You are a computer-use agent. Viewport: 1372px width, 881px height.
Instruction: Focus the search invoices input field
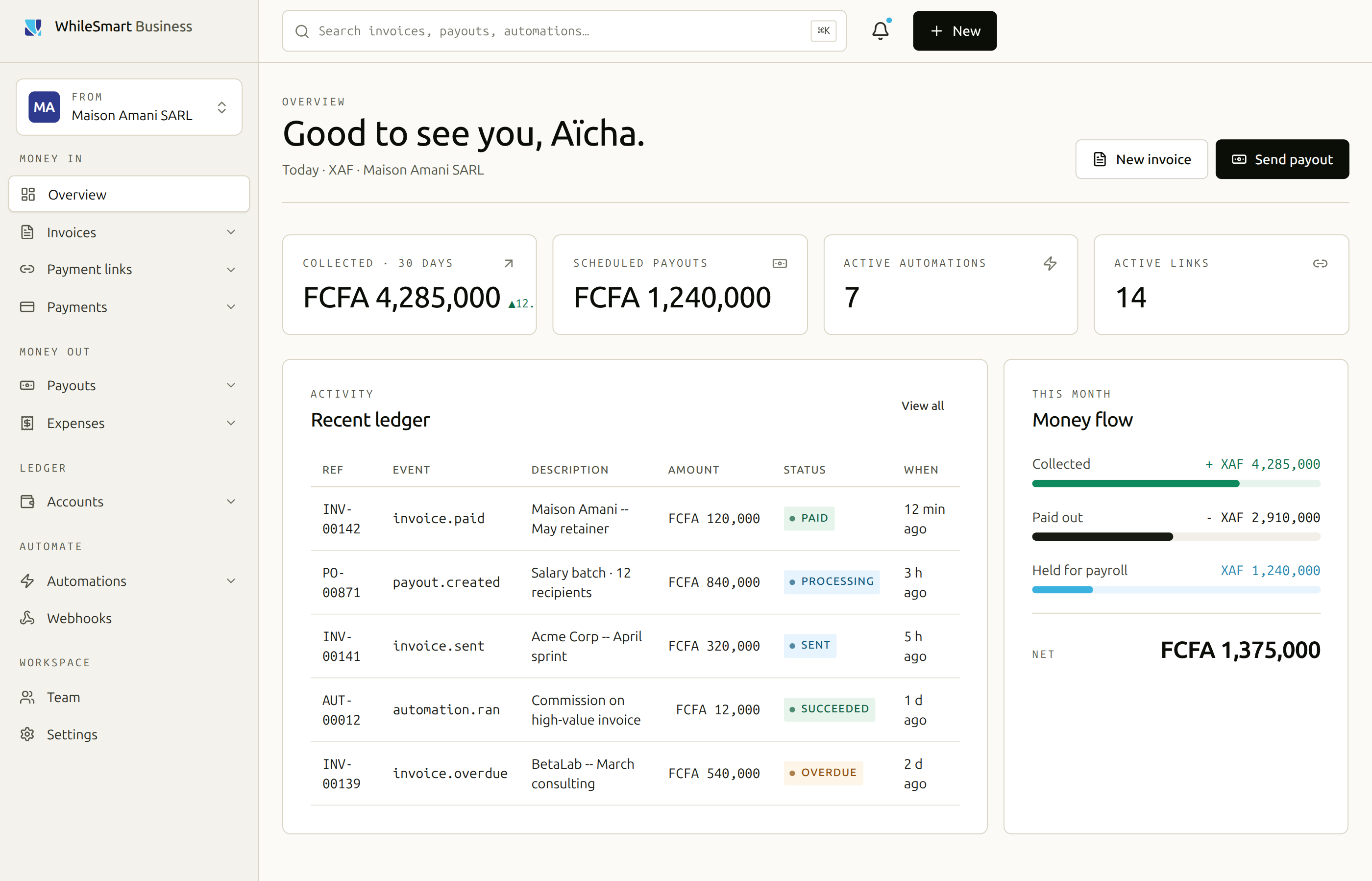point(563,31)
